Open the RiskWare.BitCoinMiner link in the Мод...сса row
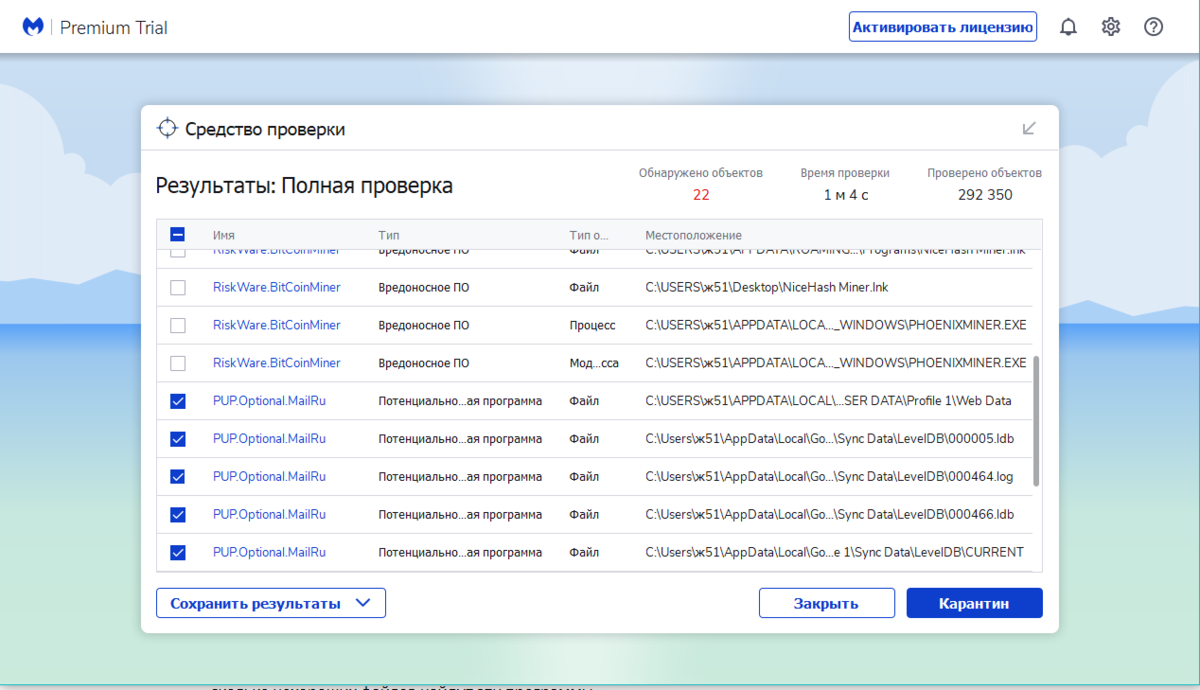 [277, 363]
